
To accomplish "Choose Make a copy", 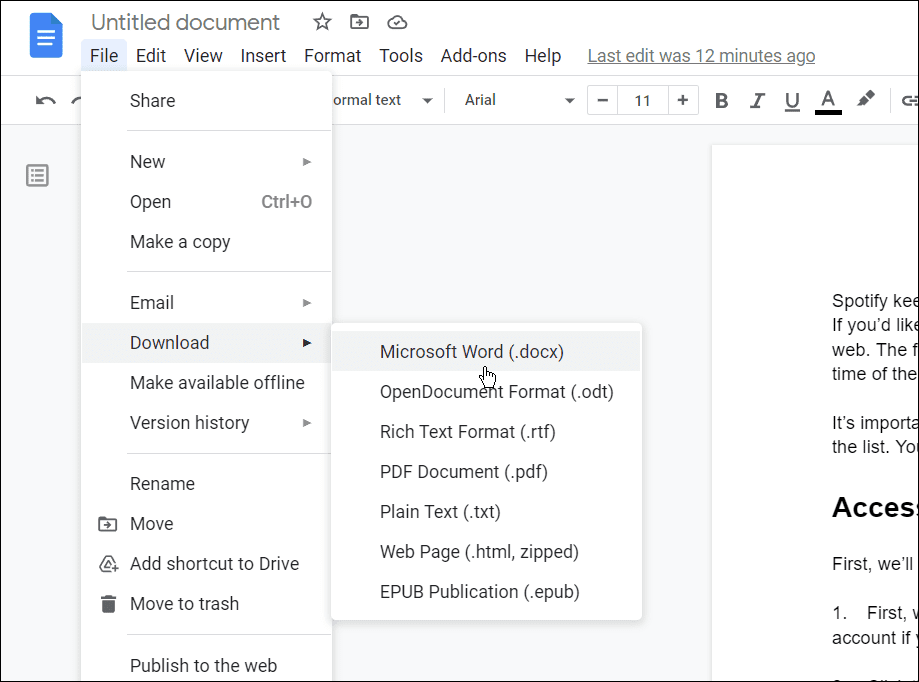I will click(x=207, y=241).
